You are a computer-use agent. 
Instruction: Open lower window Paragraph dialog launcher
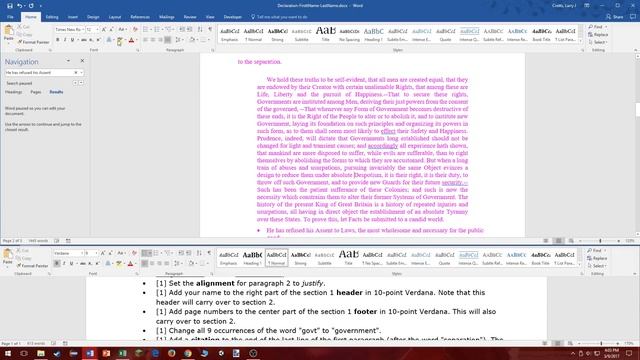(x=212, y=274)
